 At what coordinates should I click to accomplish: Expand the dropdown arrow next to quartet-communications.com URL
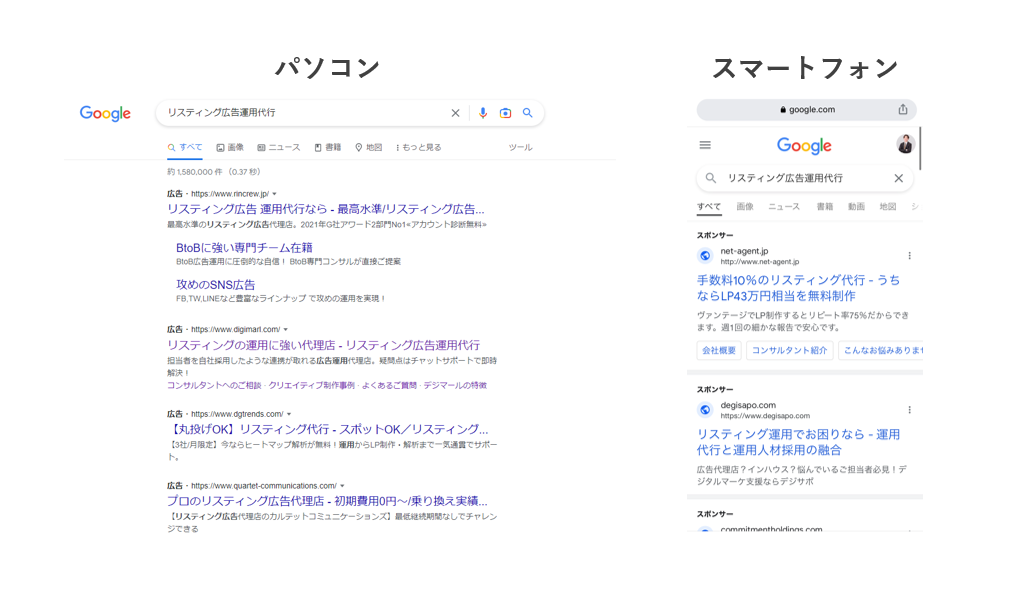click(342, 486)
